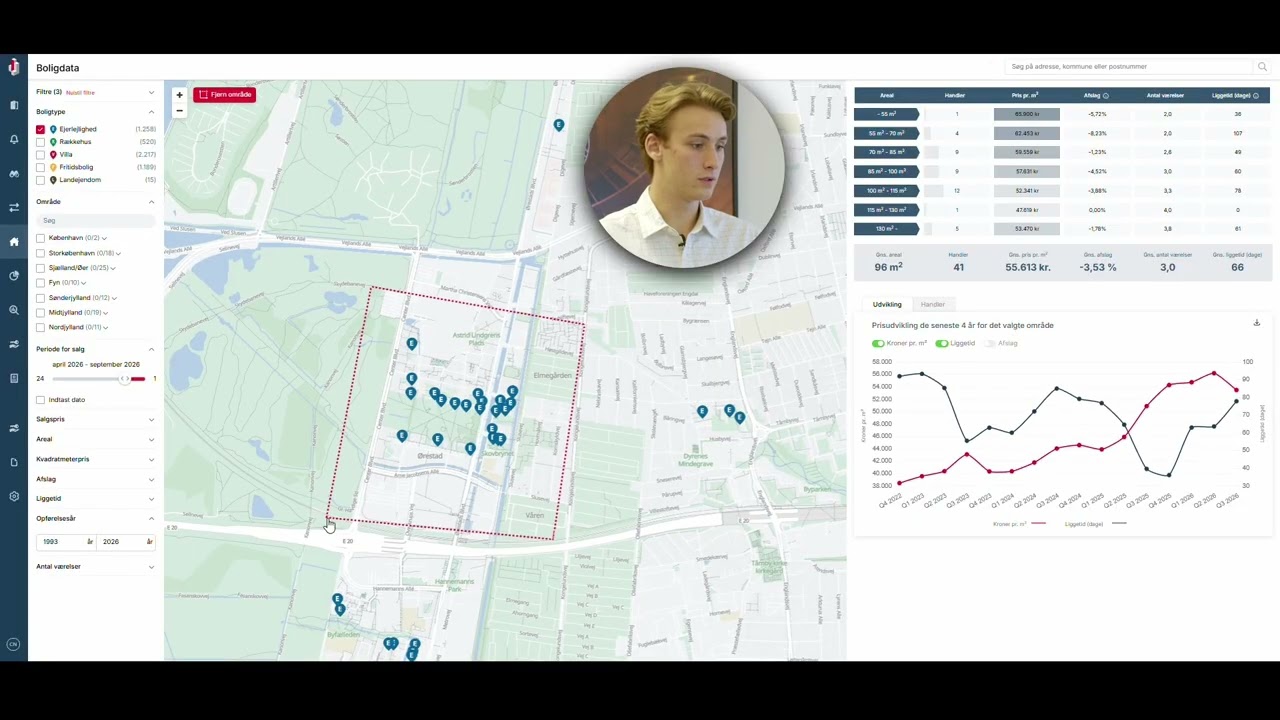Expand the Areal filter
1280x720 pixels.
[95, 439]
